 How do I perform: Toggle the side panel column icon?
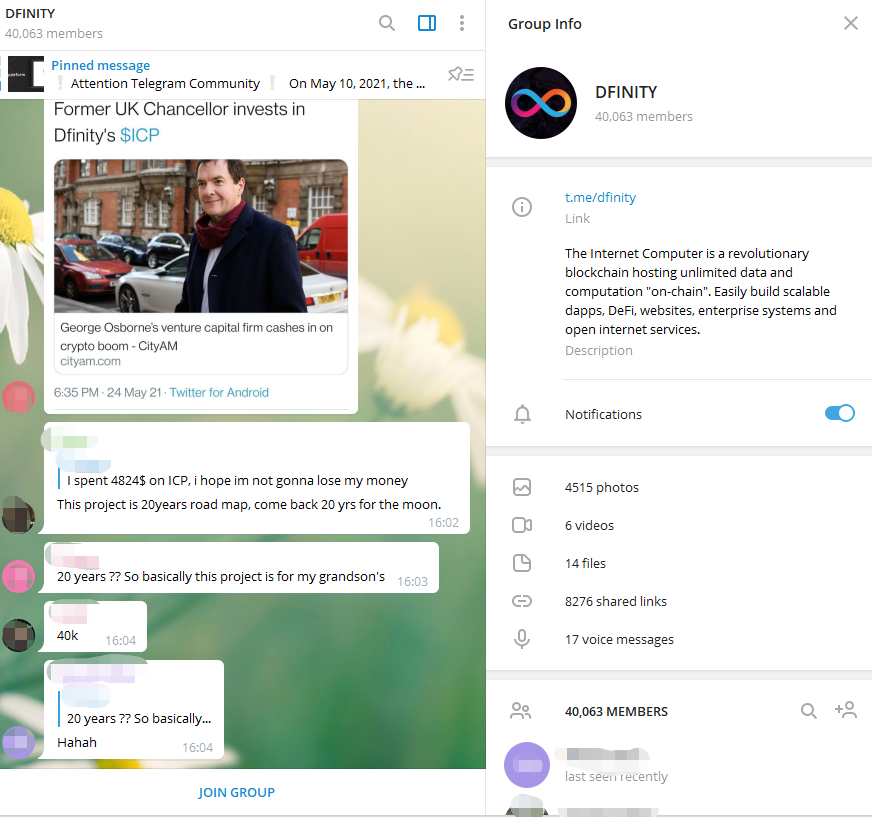(427, 23)
